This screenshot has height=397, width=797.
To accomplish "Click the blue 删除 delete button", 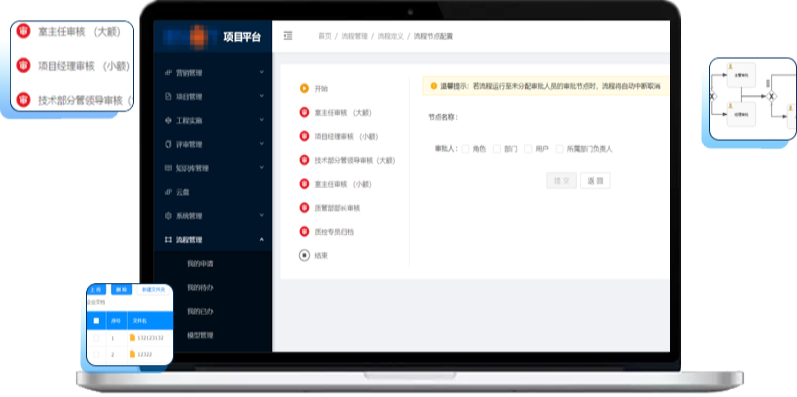I will (121, 289).
